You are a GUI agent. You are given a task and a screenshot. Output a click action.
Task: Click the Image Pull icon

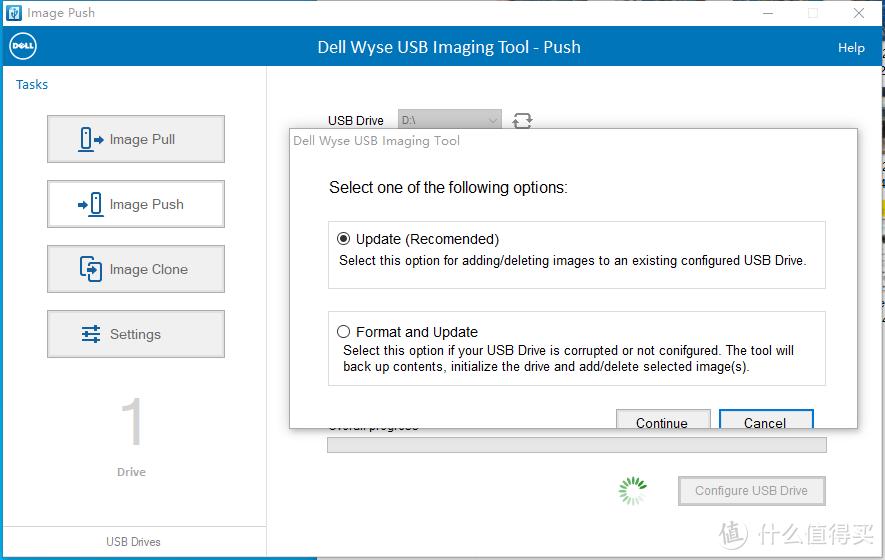91,139
